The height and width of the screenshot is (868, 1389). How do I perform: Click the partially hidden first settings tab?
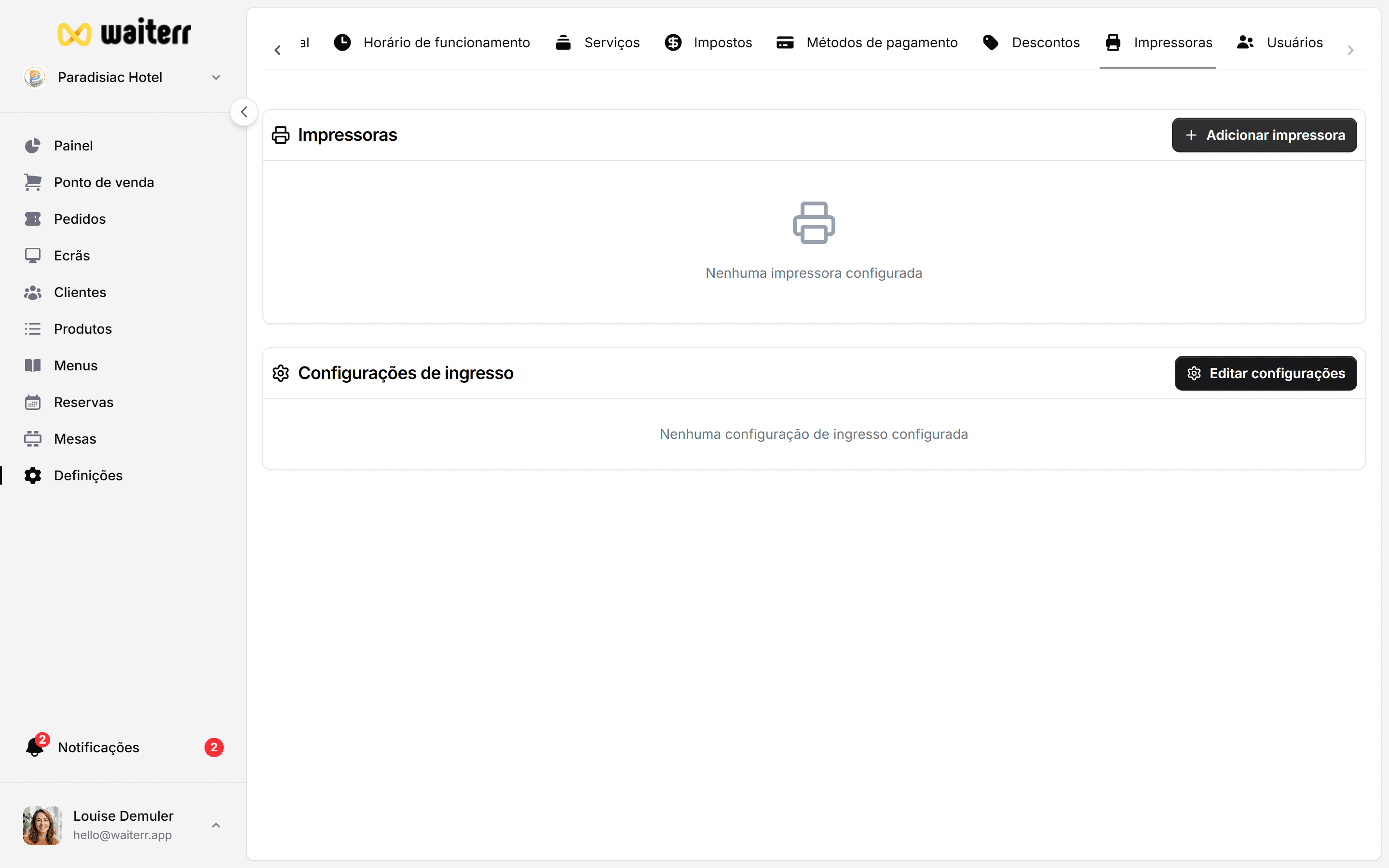(304, 42)
